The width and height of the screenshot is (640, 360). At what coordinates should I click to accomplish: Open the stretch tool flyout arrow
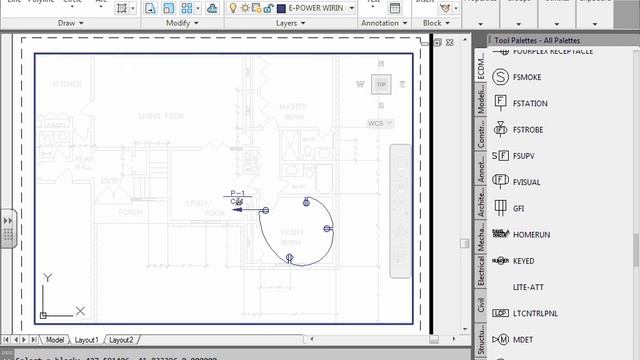coord(133,8)
